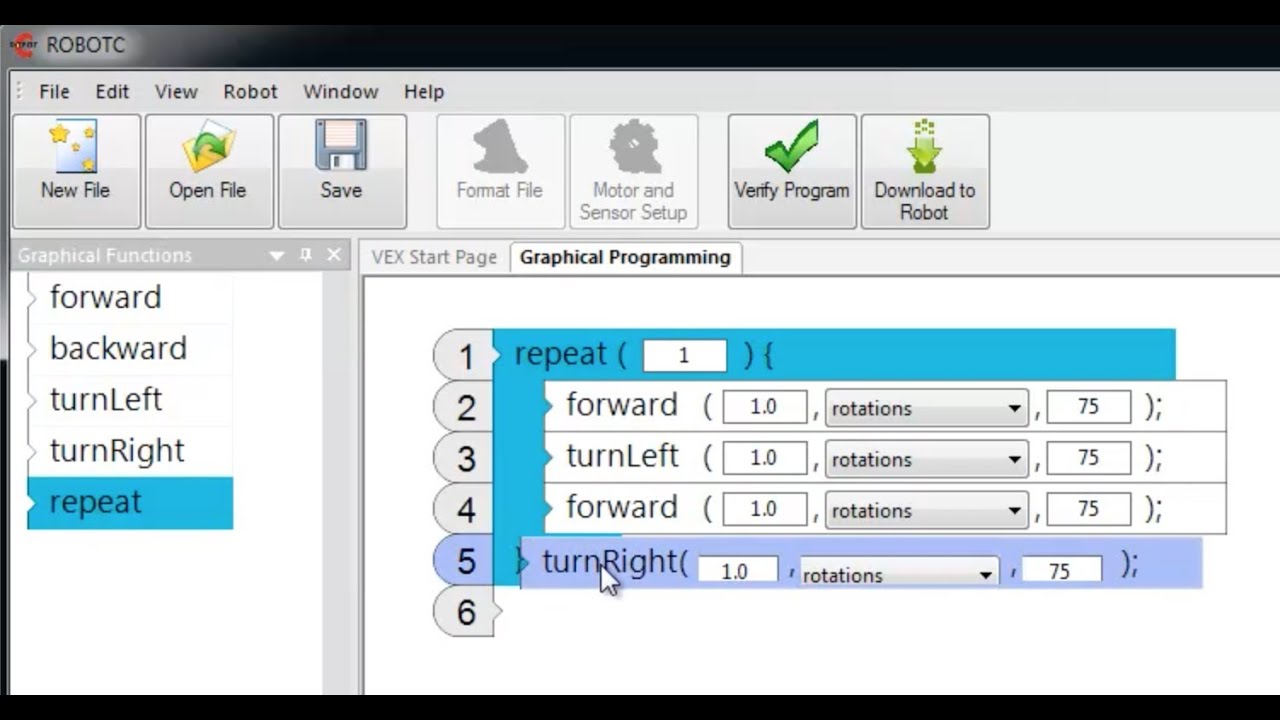Click turnRight block distance value field
Image resolution: width=1280 pixels, height=720 pixels.
(737, 570)
